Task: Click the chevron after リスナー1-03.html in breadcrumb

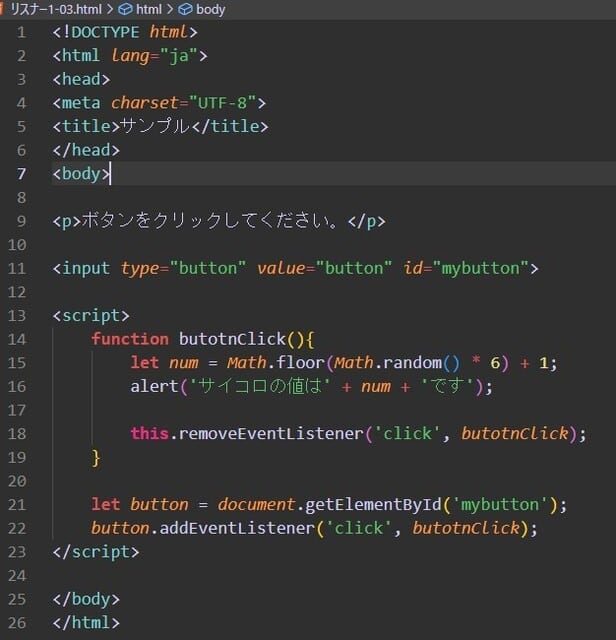Action: click(110, 9)
